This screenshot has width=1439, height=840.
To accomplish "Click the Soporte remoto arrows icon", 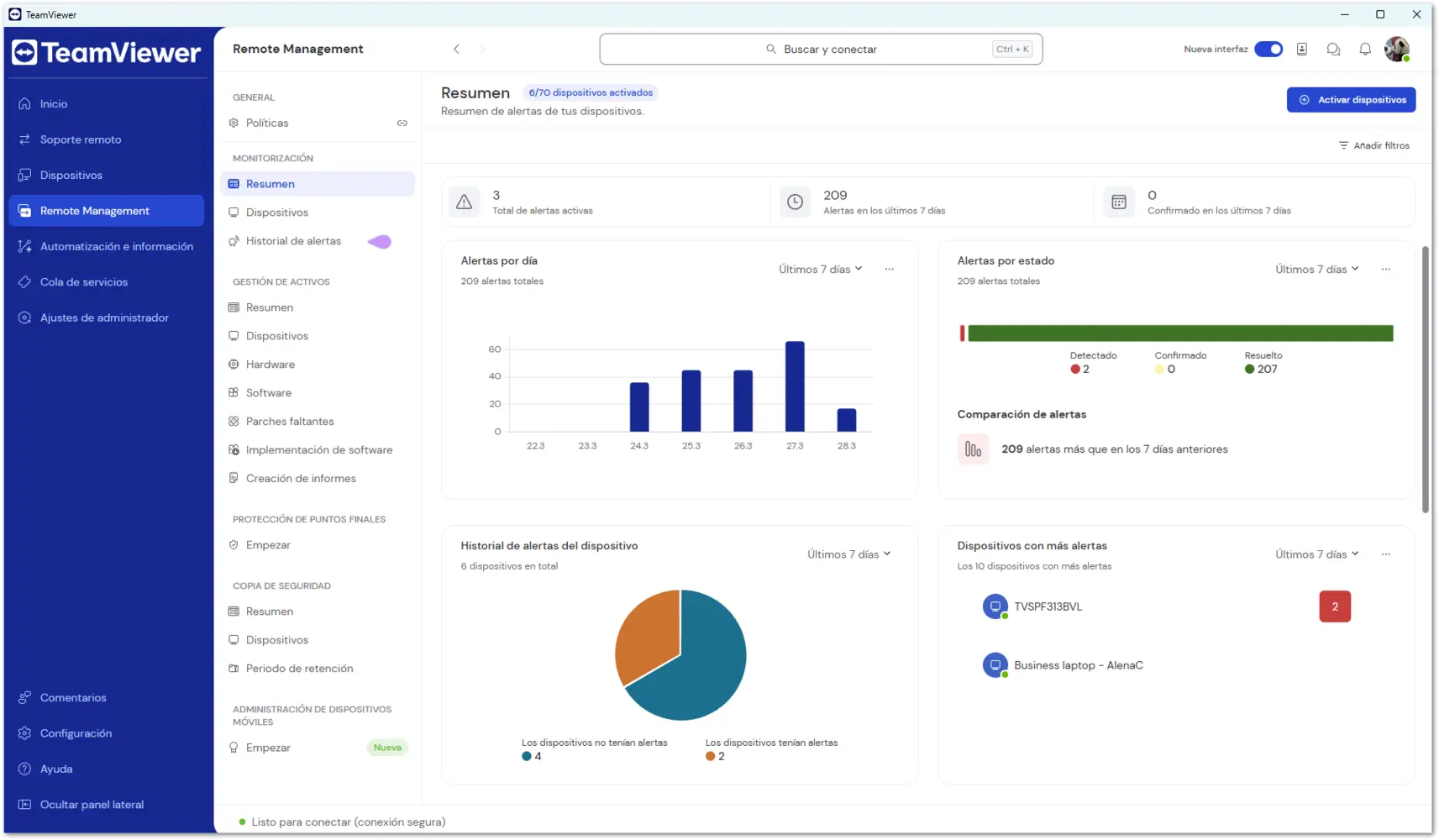I will tap(24, 139).
